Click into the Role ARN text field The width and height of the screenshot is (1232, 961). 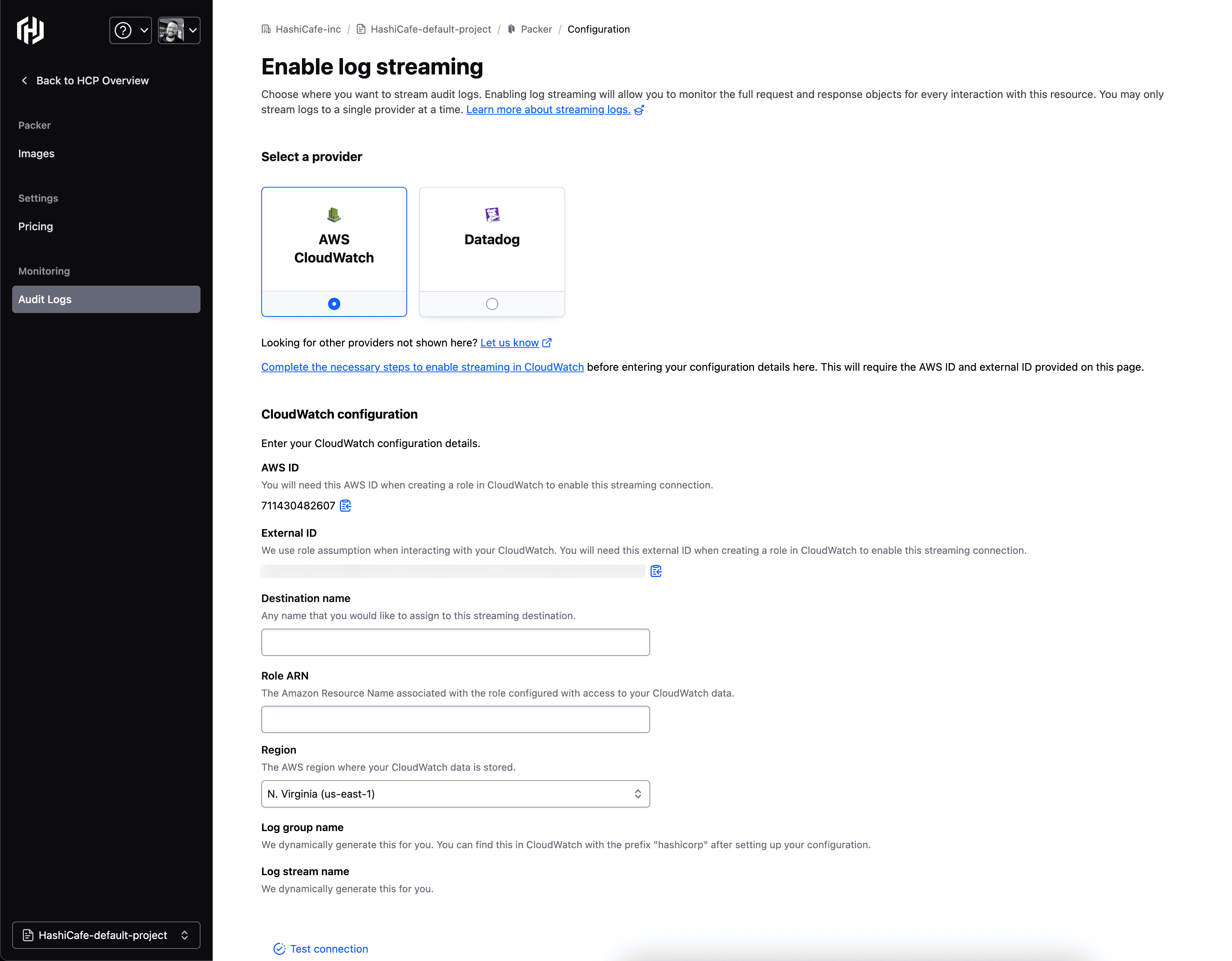[x=455, y=719]
